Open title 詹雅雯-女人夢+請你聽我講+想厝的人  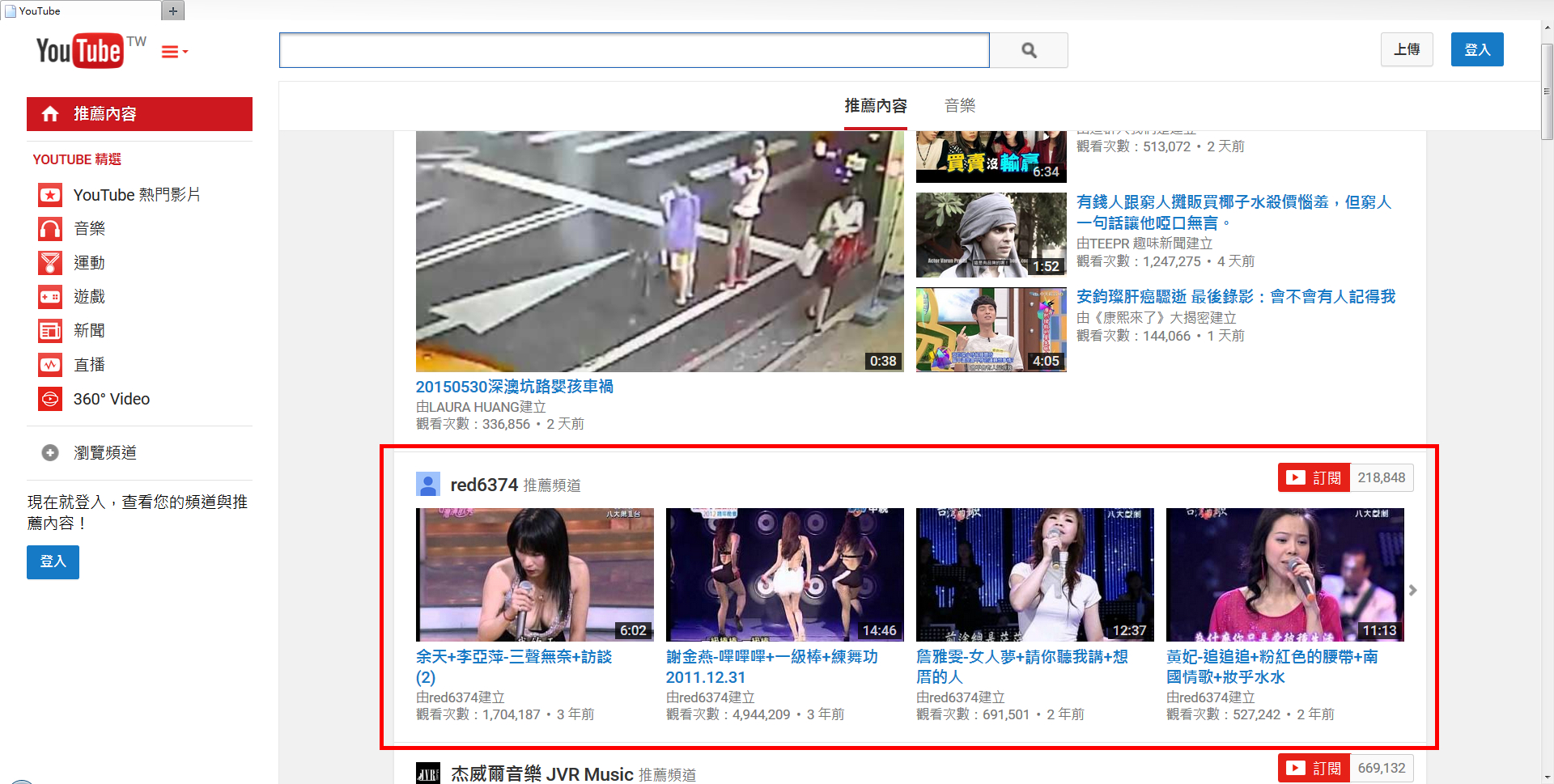click(x=1022, y=667)
